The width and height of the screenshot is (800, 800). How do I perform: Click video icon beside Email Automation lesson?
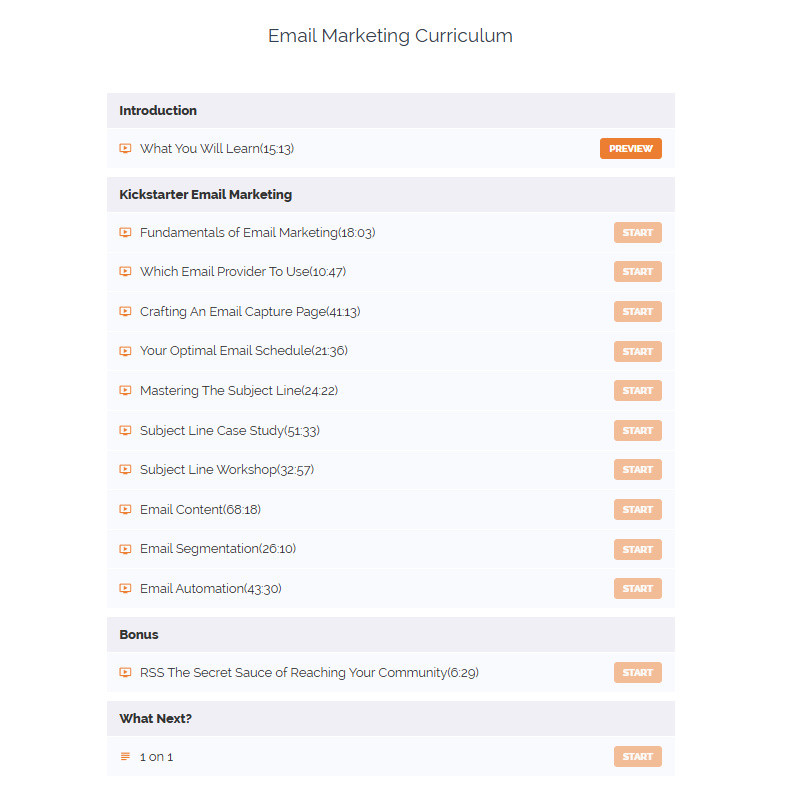coord(125,589)
